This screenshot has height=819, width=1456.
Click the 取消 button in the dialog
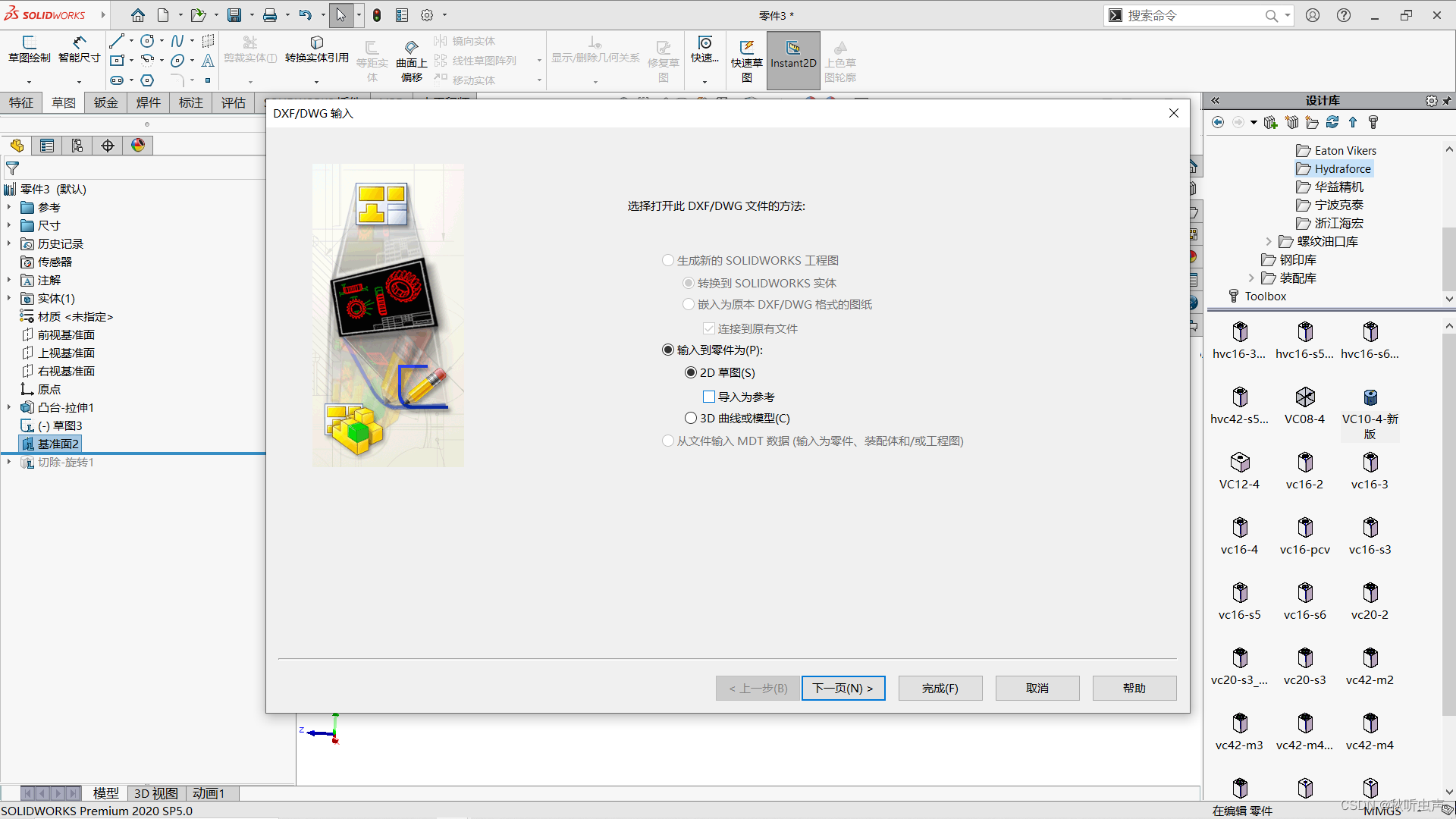pyautogui.click(x=1037, y=688)
